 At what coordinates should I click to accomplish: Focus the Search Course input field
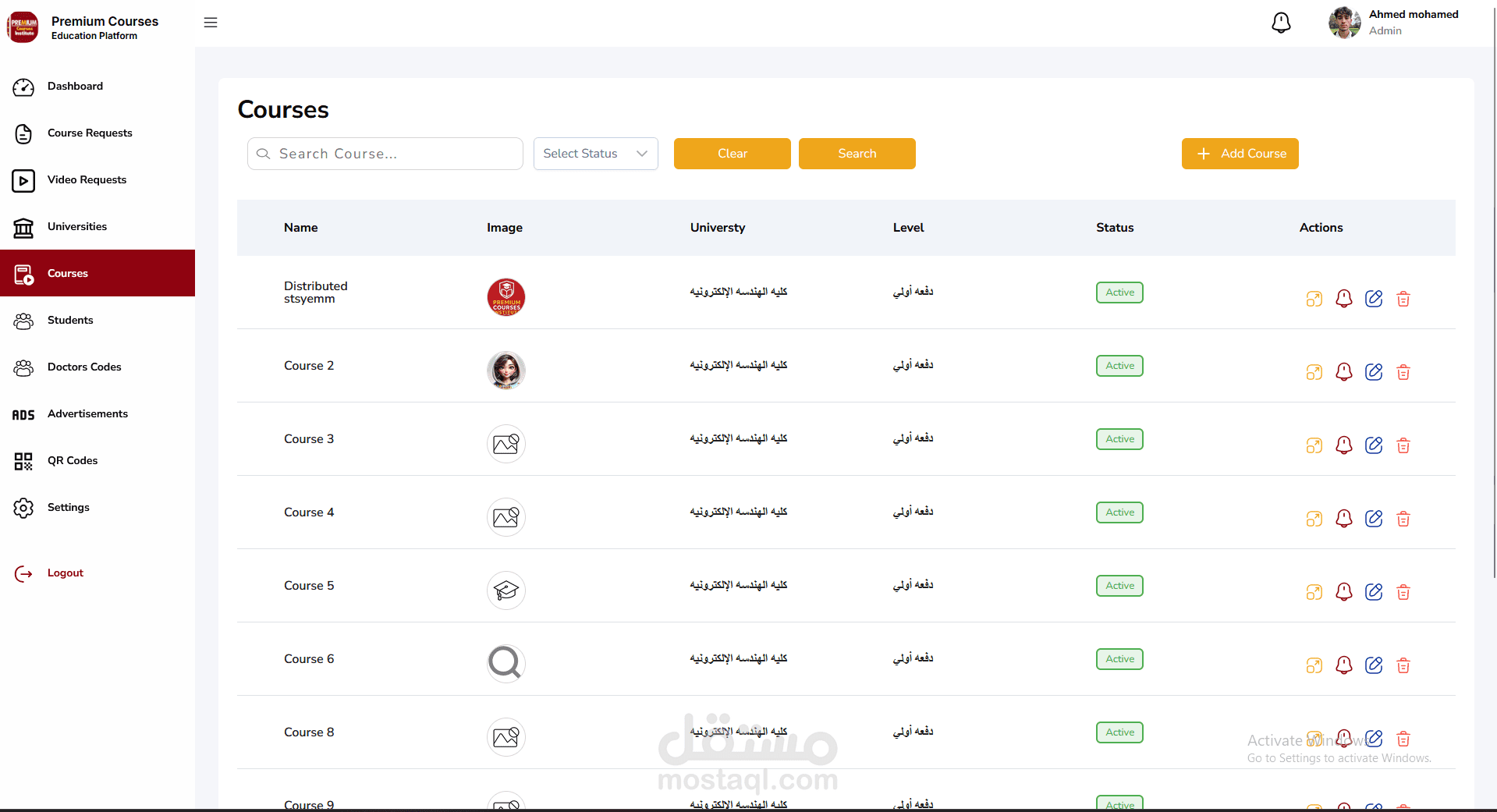tap(385, 154)
